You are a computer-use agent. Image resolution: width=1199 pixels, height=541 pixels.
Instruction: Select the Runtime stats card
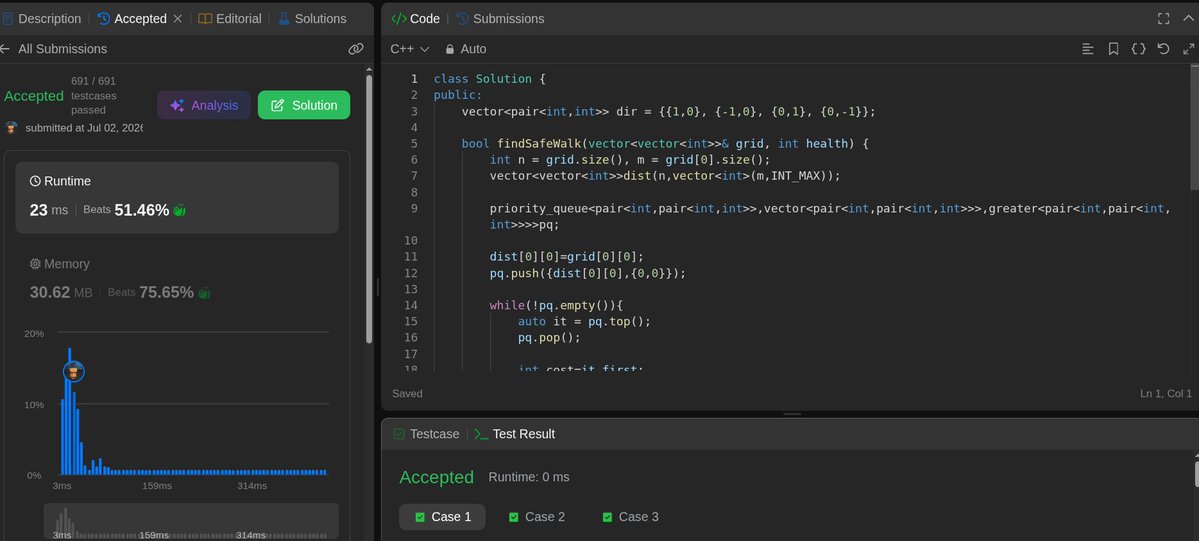(177, 197)
